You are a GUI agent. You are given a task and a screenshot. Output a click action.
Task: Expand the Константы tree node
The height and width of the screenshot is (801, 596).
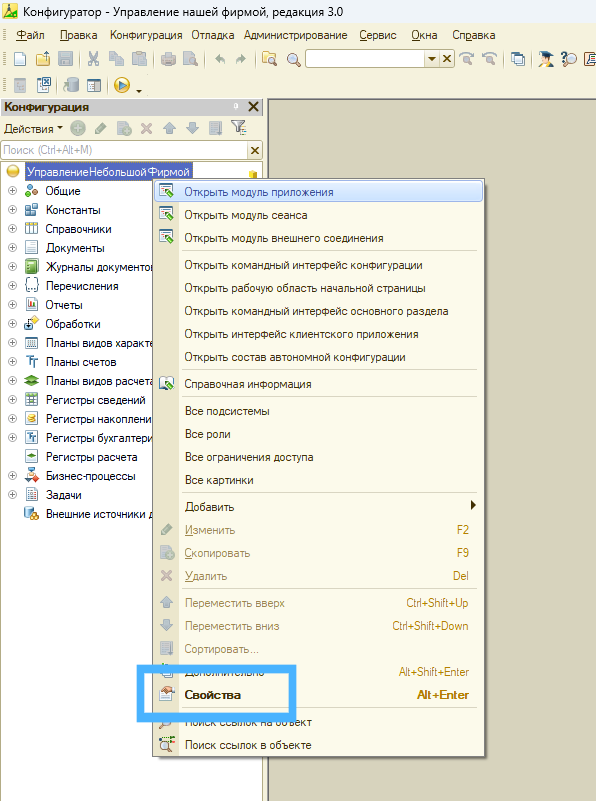[13, 209]
